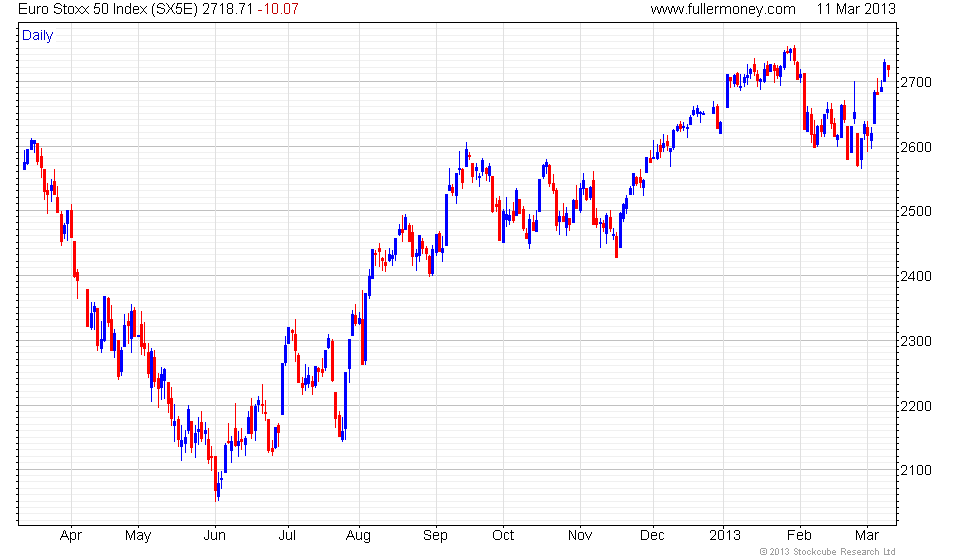Click the last red candlestick of March

click(x=888, y=70)
